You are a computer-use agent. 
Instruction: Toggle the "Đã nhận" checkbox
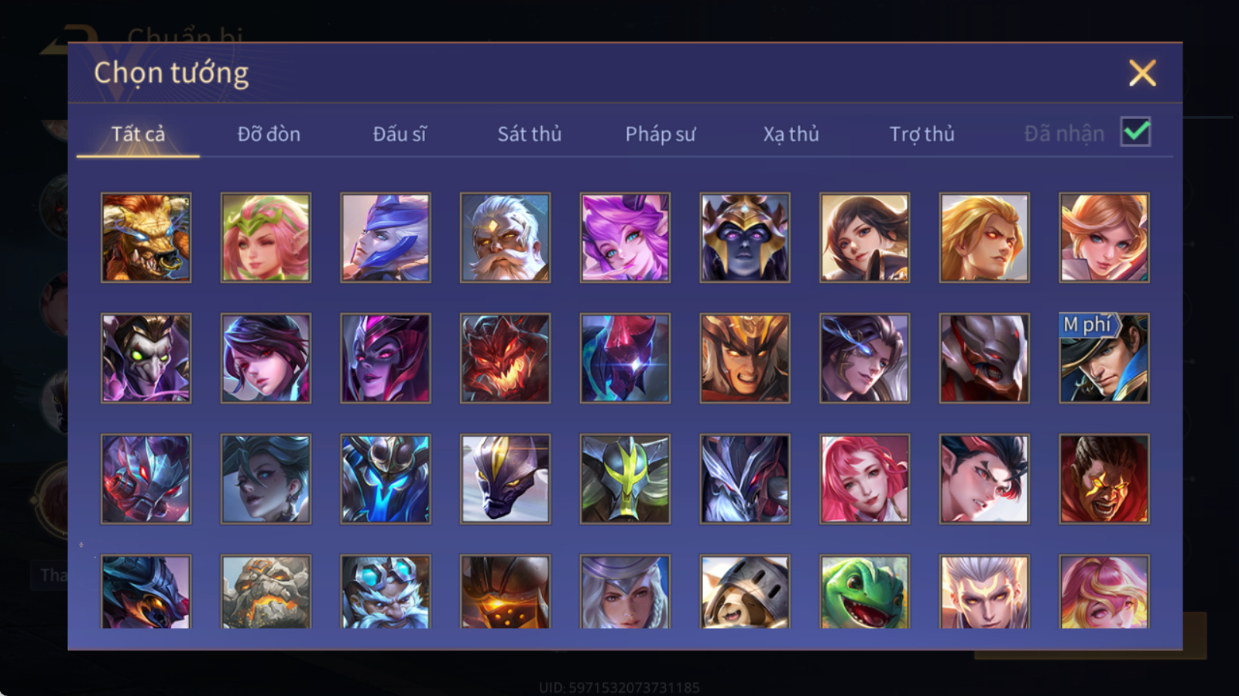click(1135, 132)
